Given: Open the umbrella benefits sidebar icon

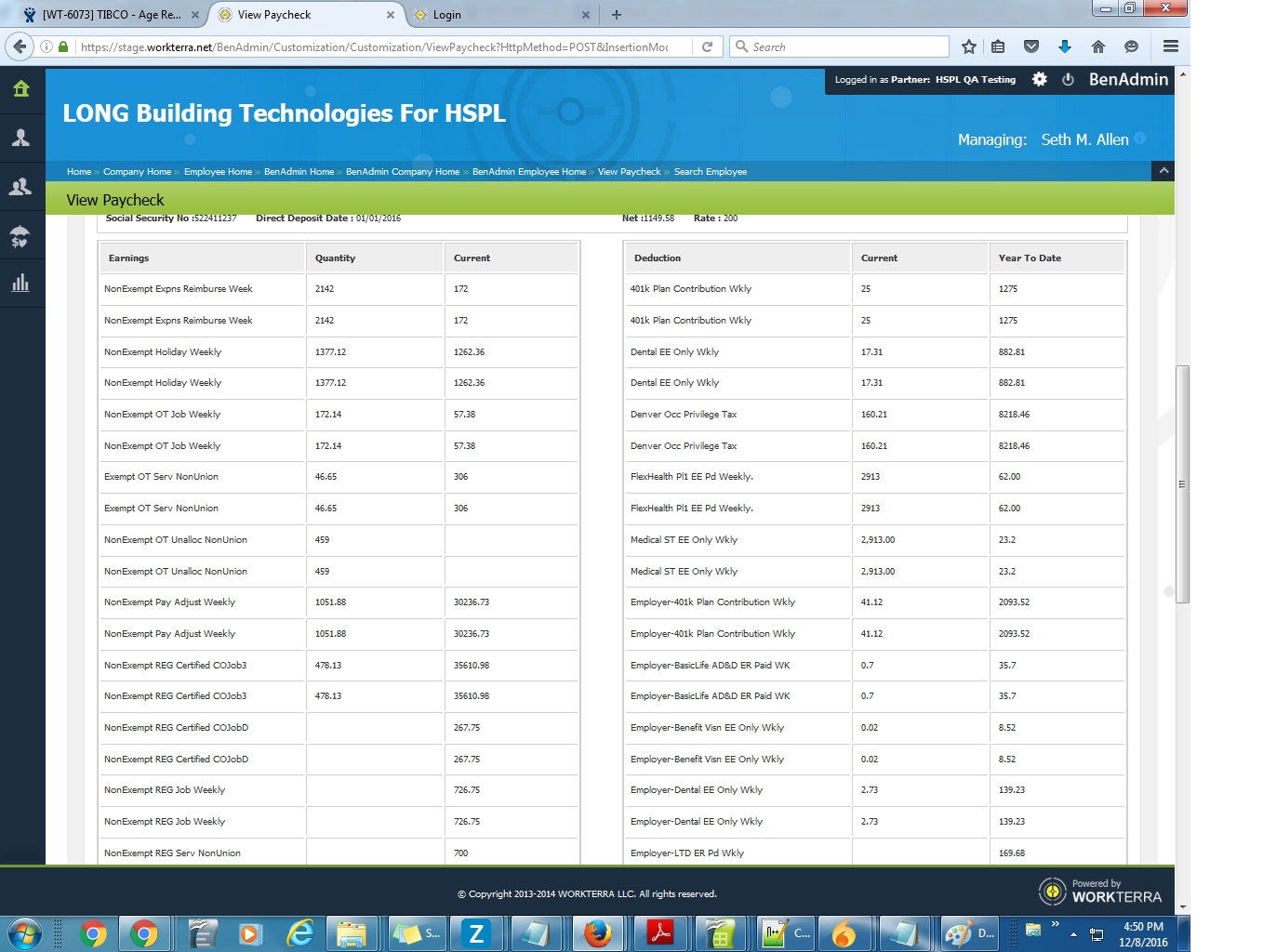Looking at the screenshot, I should (20, 236).
